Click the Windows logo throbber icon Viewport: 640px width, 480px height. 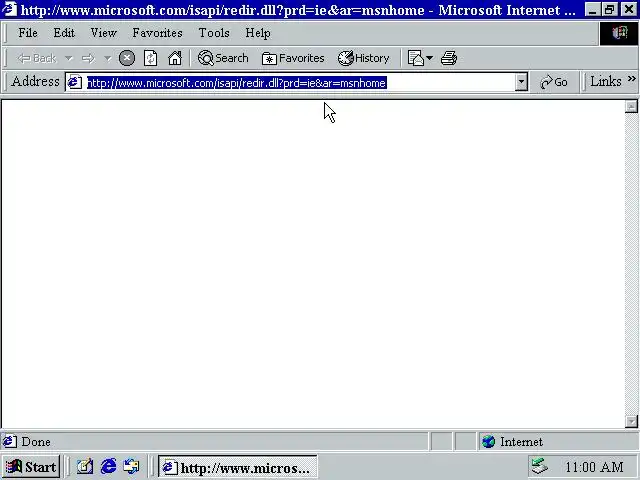point(619,33)
